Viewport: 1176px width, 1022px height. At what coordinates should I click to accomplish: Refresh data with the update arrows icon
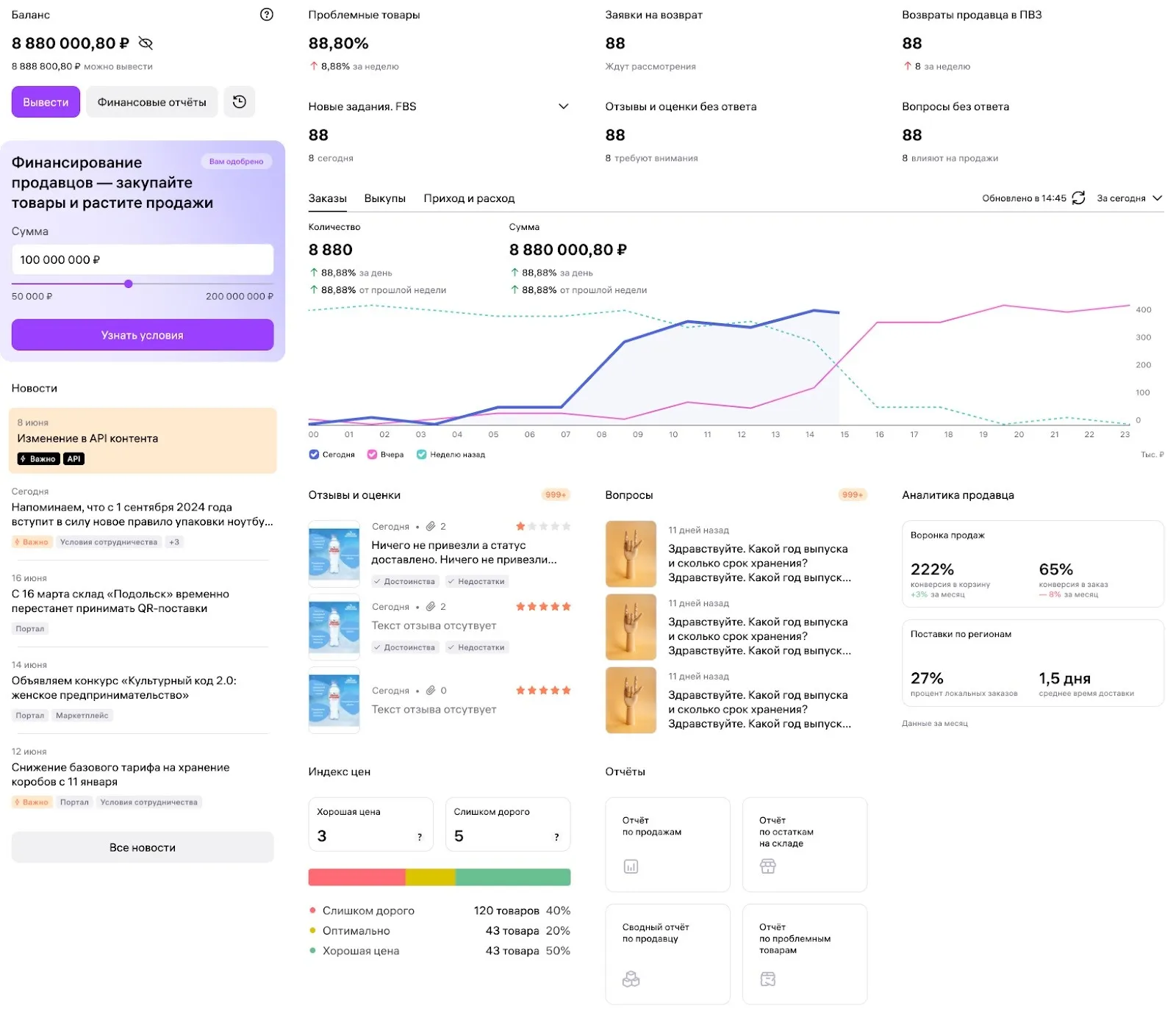(1078, 198)
